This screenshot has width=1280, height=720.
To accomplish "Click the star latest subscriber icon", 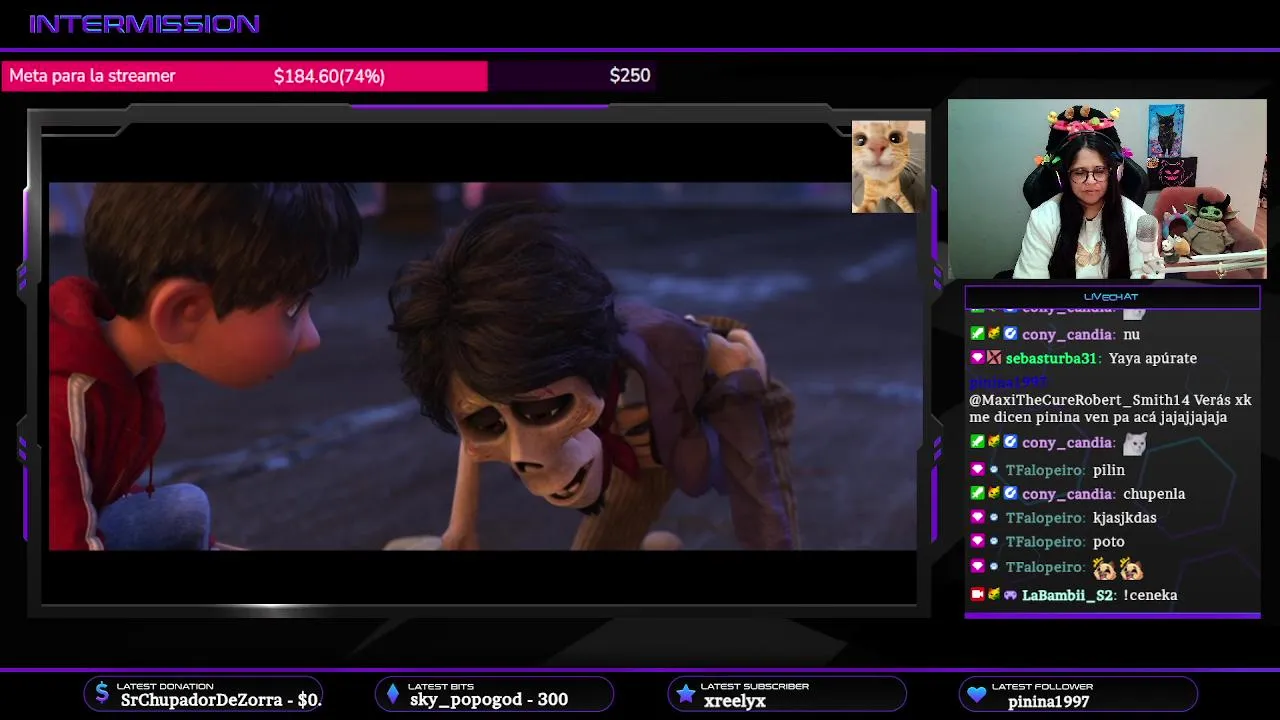I will pyautogui.click(x=685, y=694).
